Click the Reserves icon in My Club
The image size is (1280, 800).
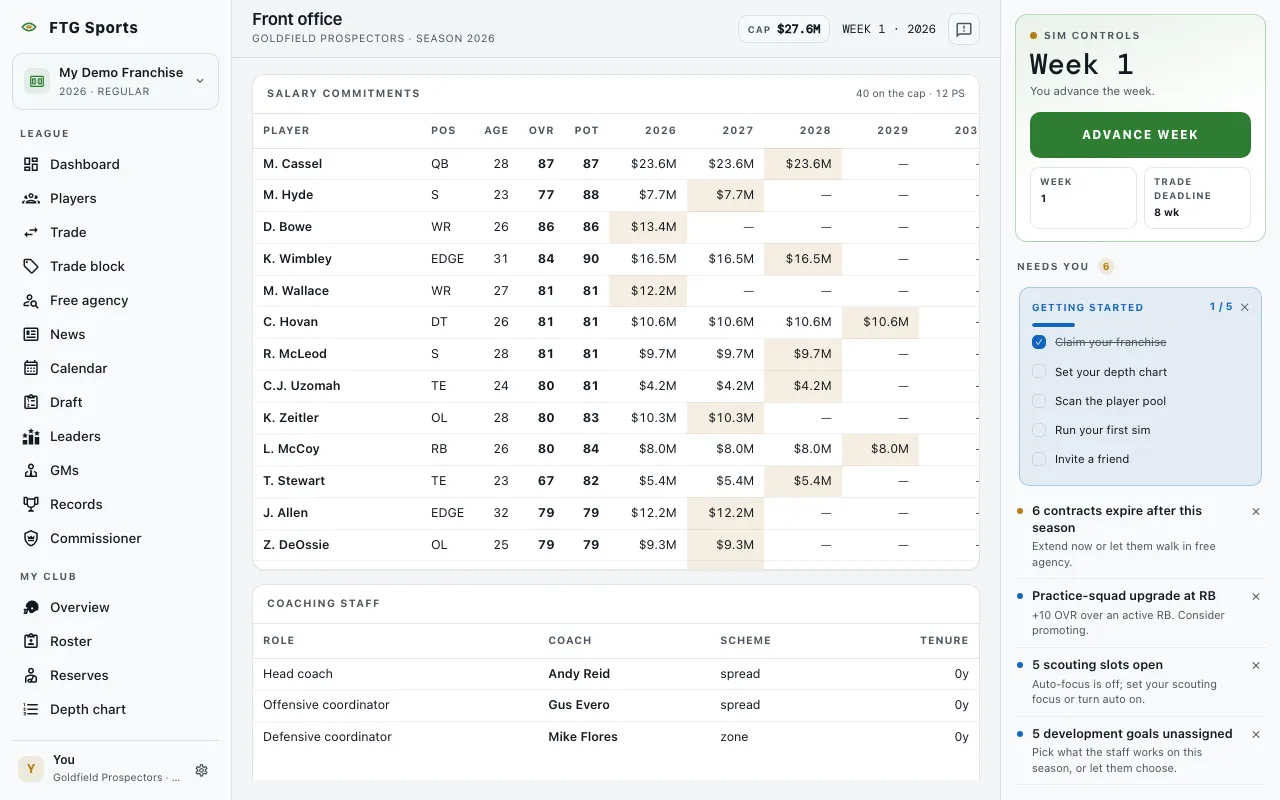click(31, 675)
